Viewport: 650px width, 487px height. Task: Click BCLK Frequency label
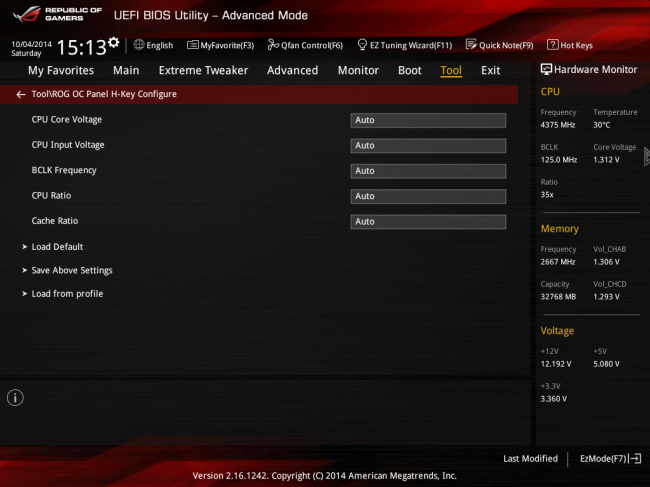[x=64, y=170]
